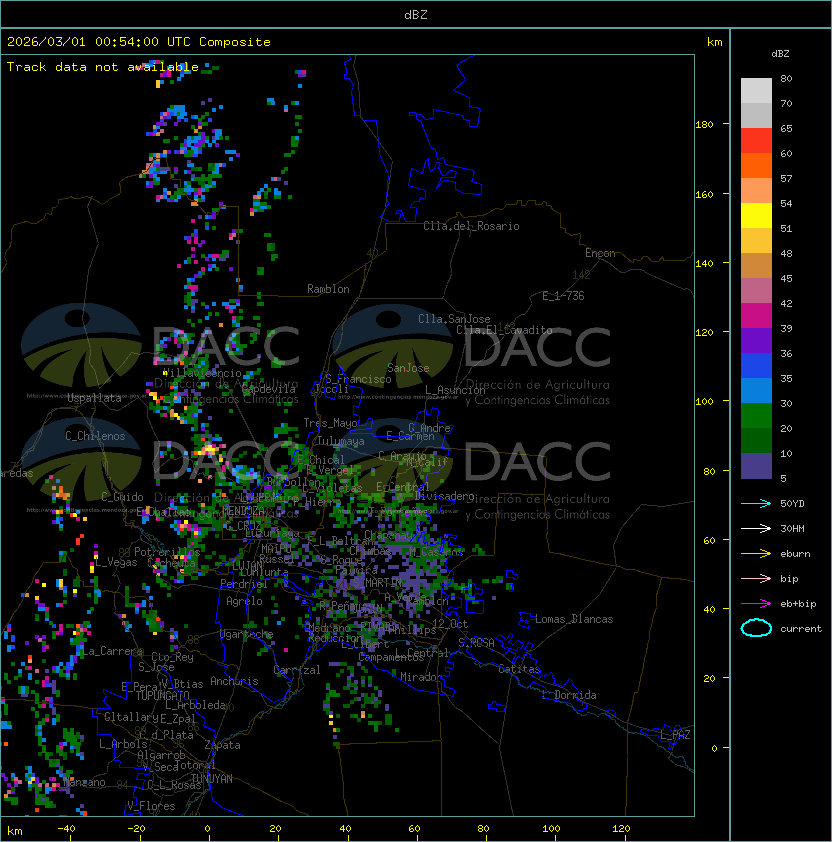Click the 'Clla.del_Rosario' map label
Image resolution: width=832 pixels, height=842 pixels.
471,226
